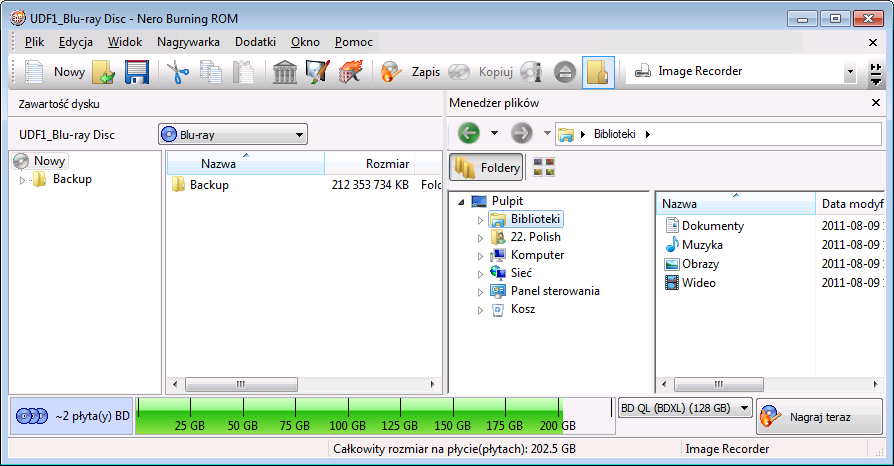Save compilation with floppy disk icon
The width and height of the screenshot is (894, 466).
[136, 72]
